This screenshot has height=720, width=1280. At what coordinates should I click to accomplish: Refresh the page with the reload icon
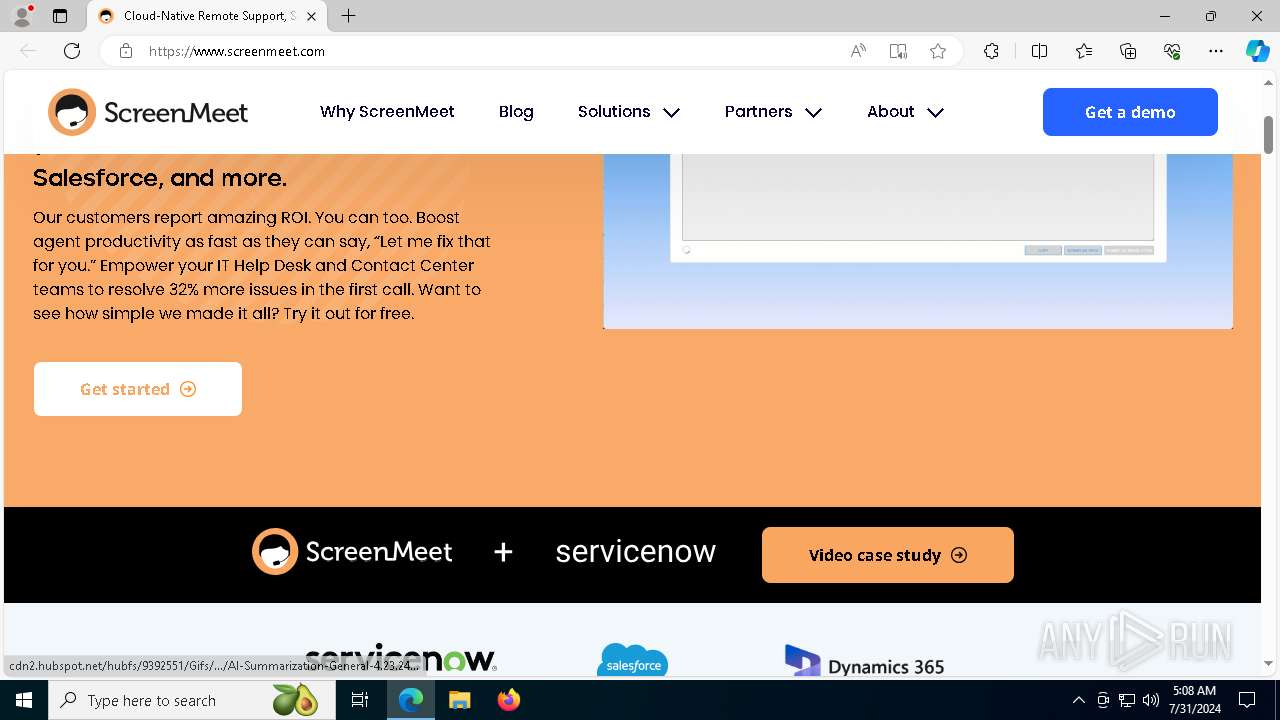tap(72, 51)
